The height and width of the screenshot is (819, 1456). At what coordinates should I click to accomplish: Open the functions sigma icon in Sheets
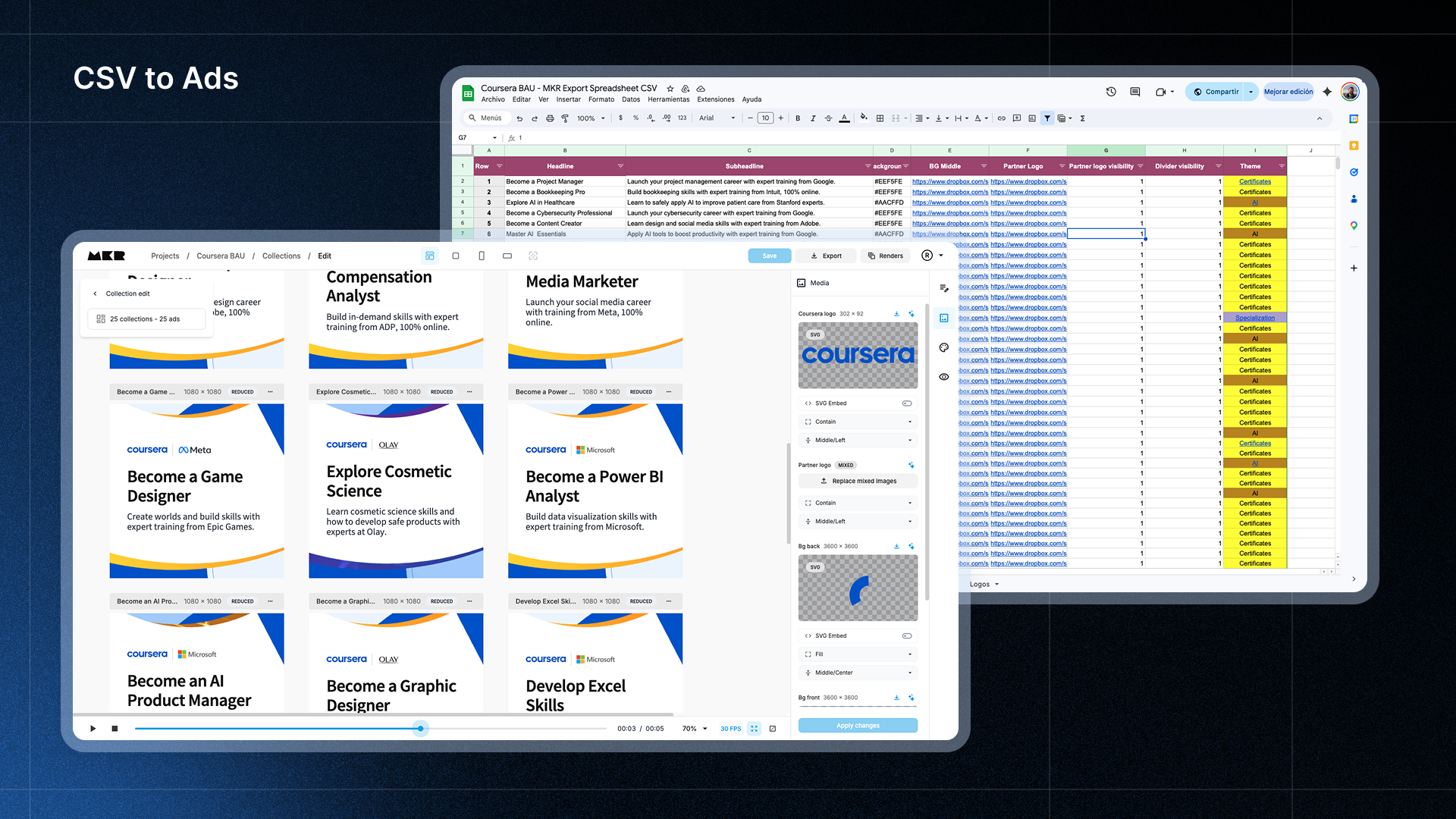point(1082,118)
